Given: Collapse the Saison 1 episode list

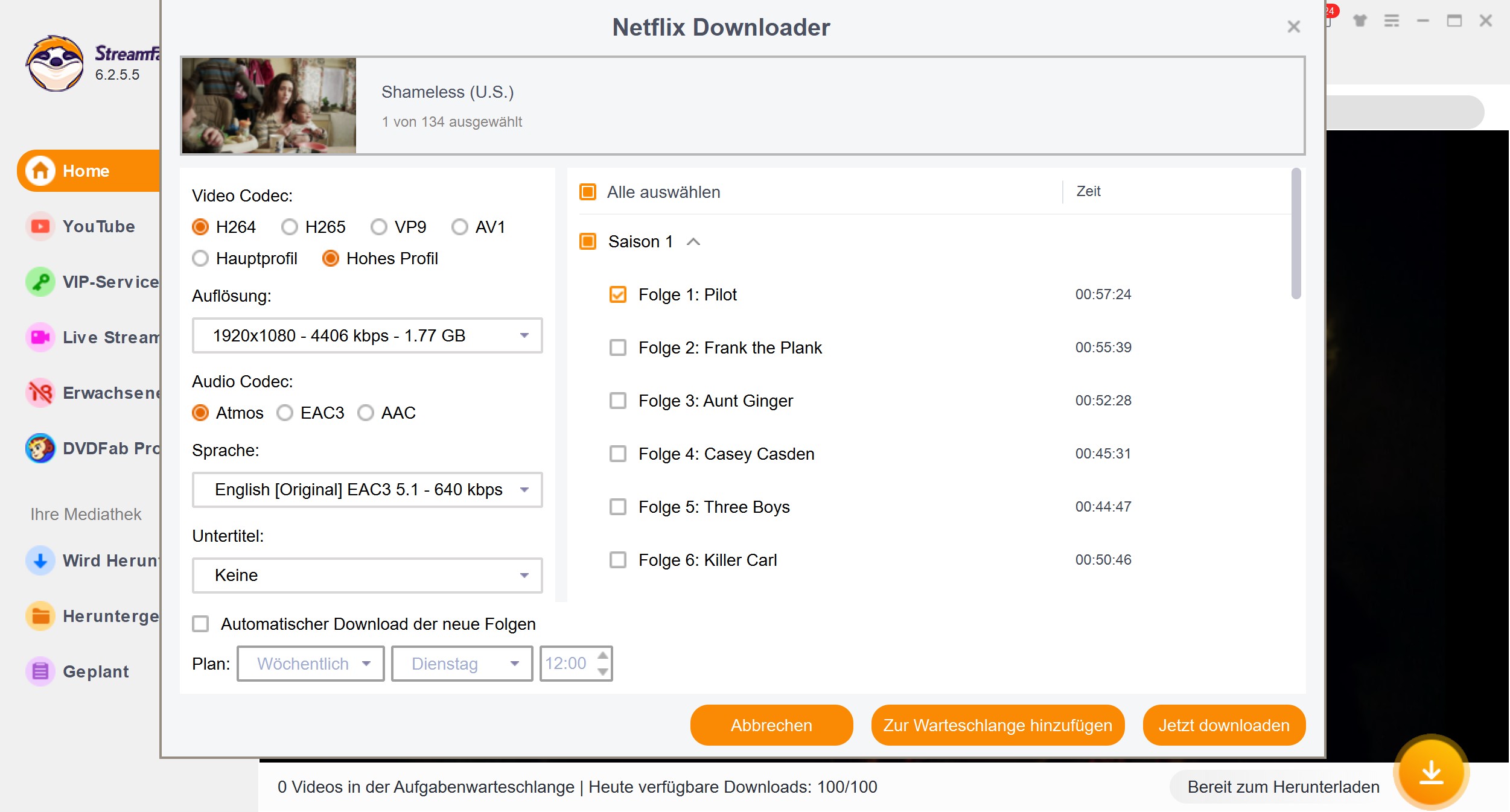Looking at the screenshot, I should click(693, 242).
